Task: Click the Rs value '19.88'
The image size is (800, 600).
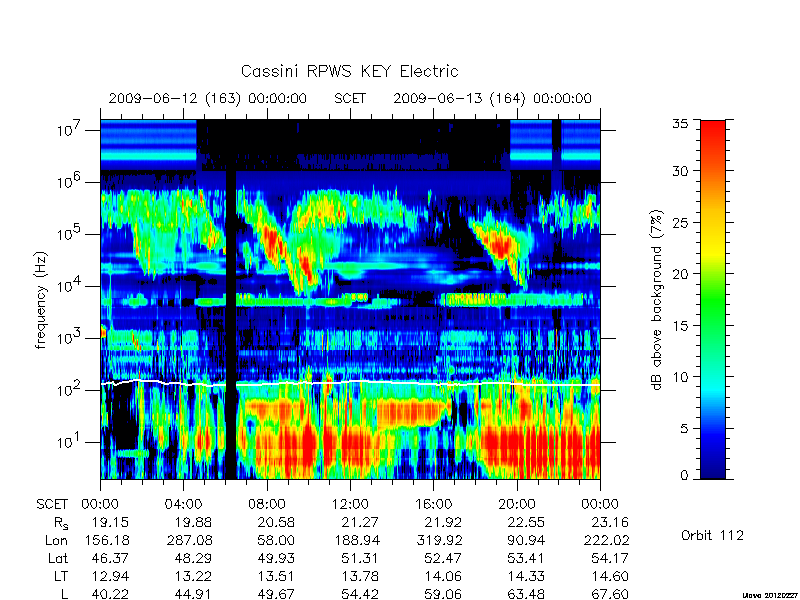Action: (x=193, y=522)
